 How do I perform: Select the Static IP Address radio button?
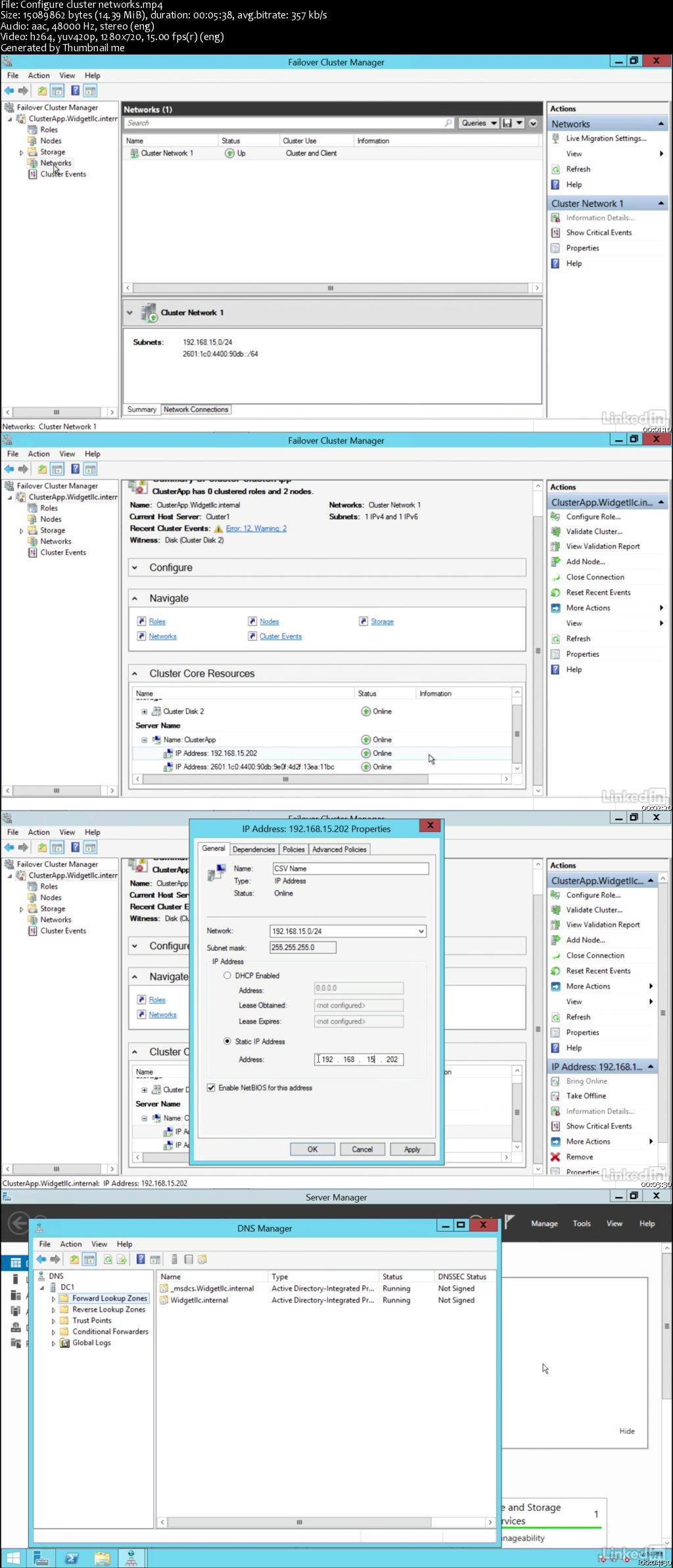[227, 1041]
